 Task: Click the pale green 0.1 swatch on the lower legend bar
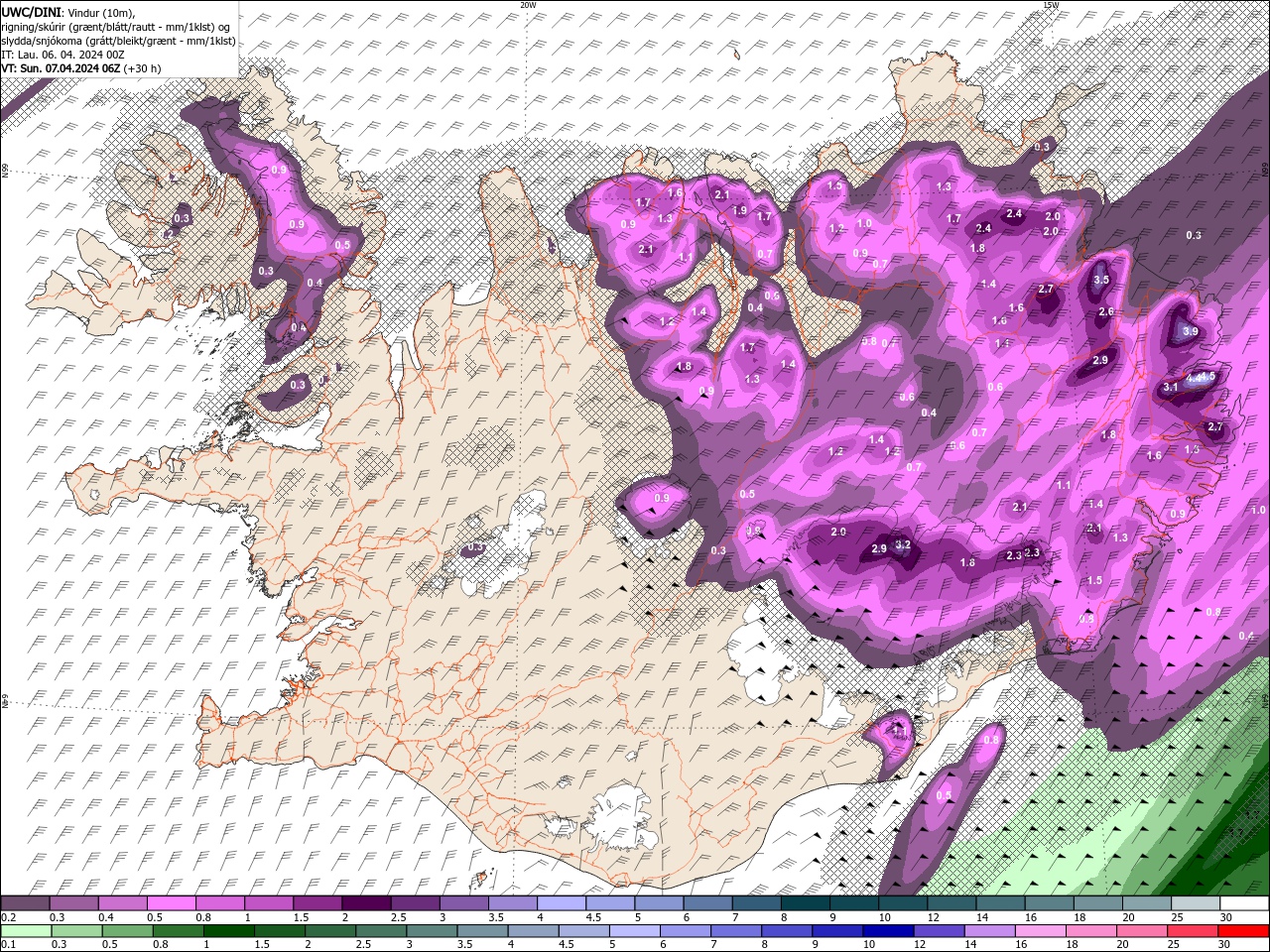pyautogui.click(x=26, y=931)
